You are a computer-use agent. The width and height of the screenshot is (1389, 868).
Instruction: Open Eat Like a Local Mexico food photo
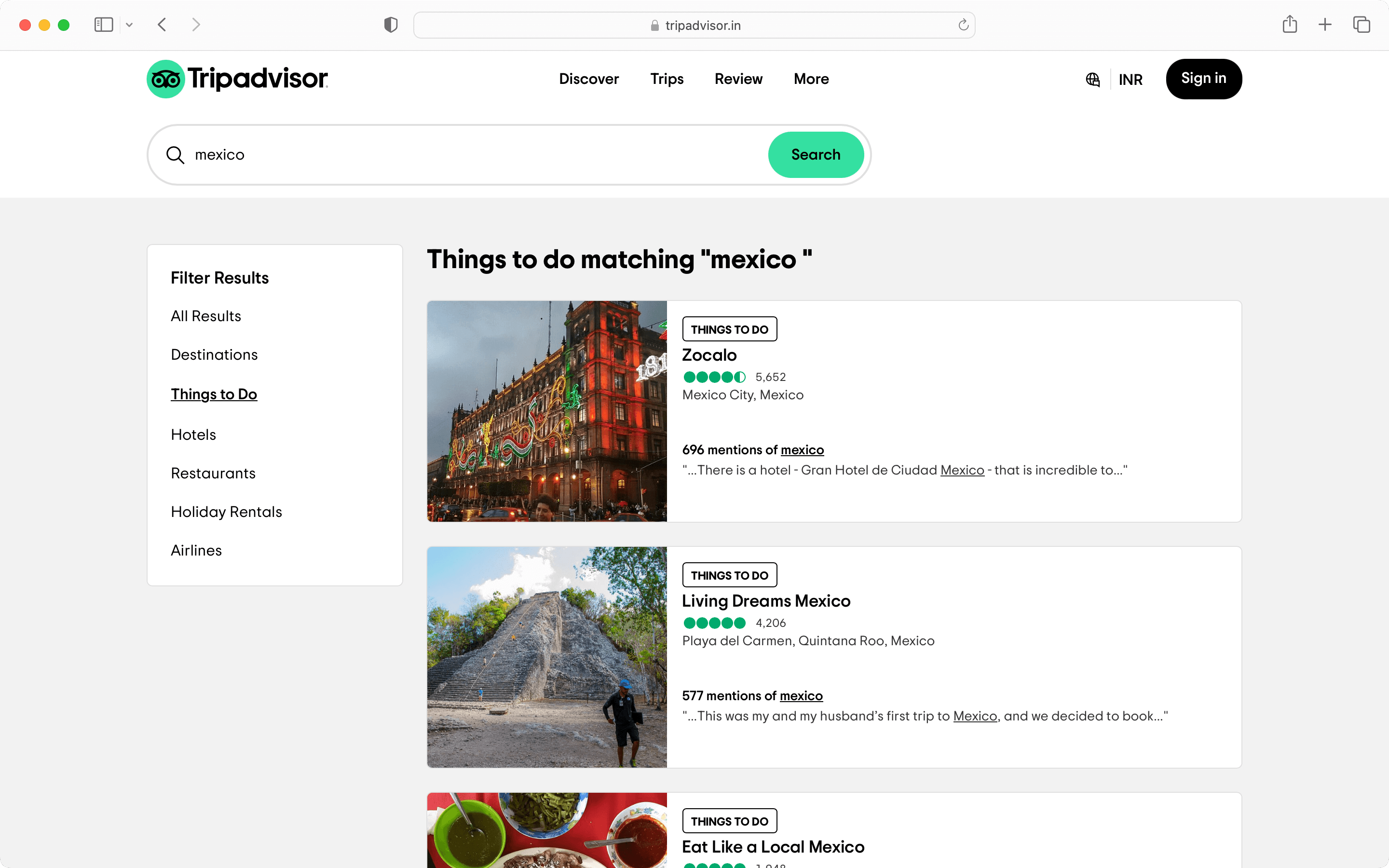[547, 830]
